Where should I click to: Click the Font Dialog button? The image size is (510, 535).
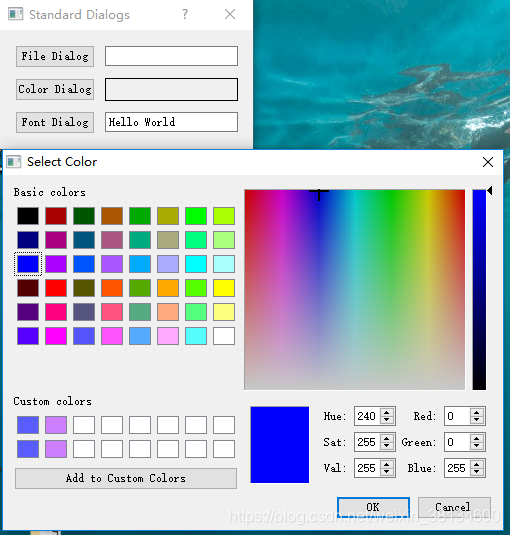[x=55, y=122]
